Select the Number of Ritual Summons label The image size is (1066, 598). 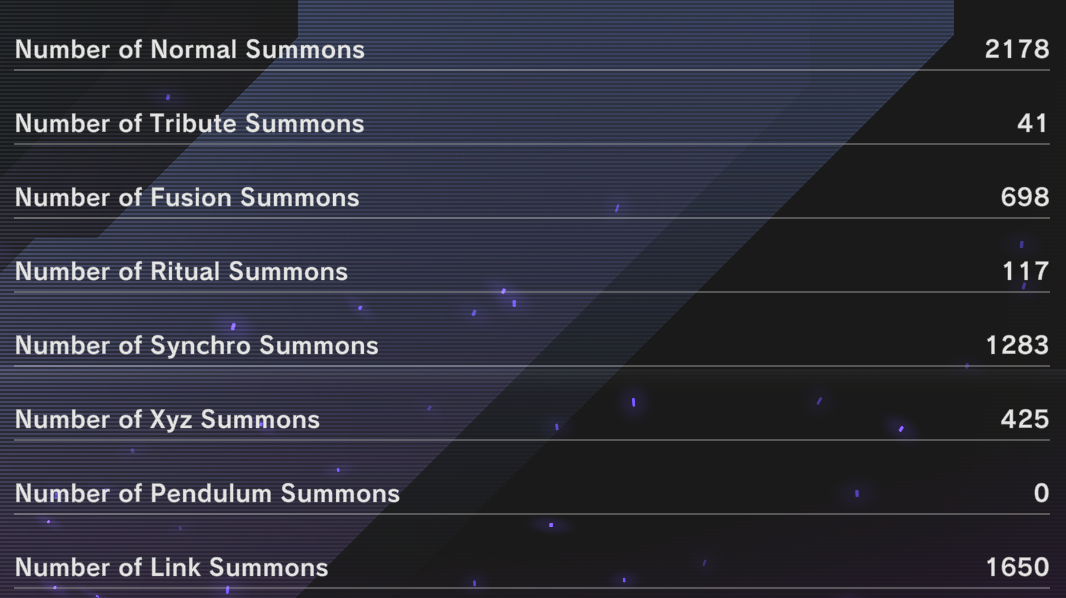182,272
